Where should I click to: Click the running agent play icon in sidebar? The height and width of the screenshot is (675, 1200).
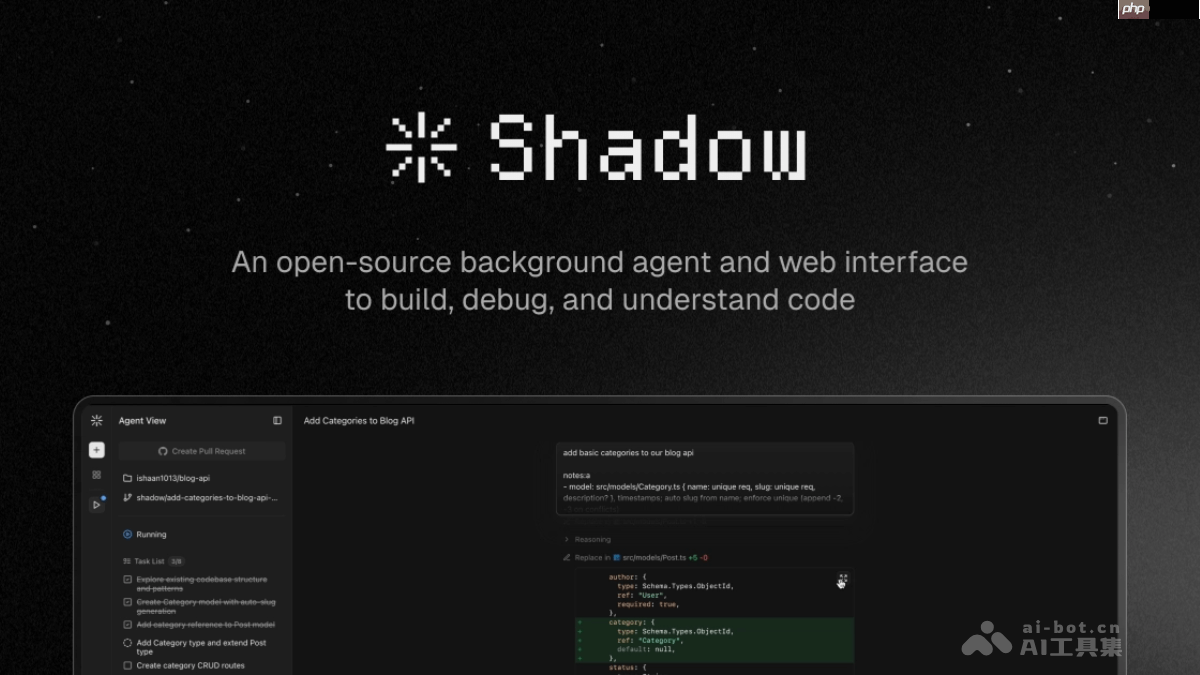(96, 504)
